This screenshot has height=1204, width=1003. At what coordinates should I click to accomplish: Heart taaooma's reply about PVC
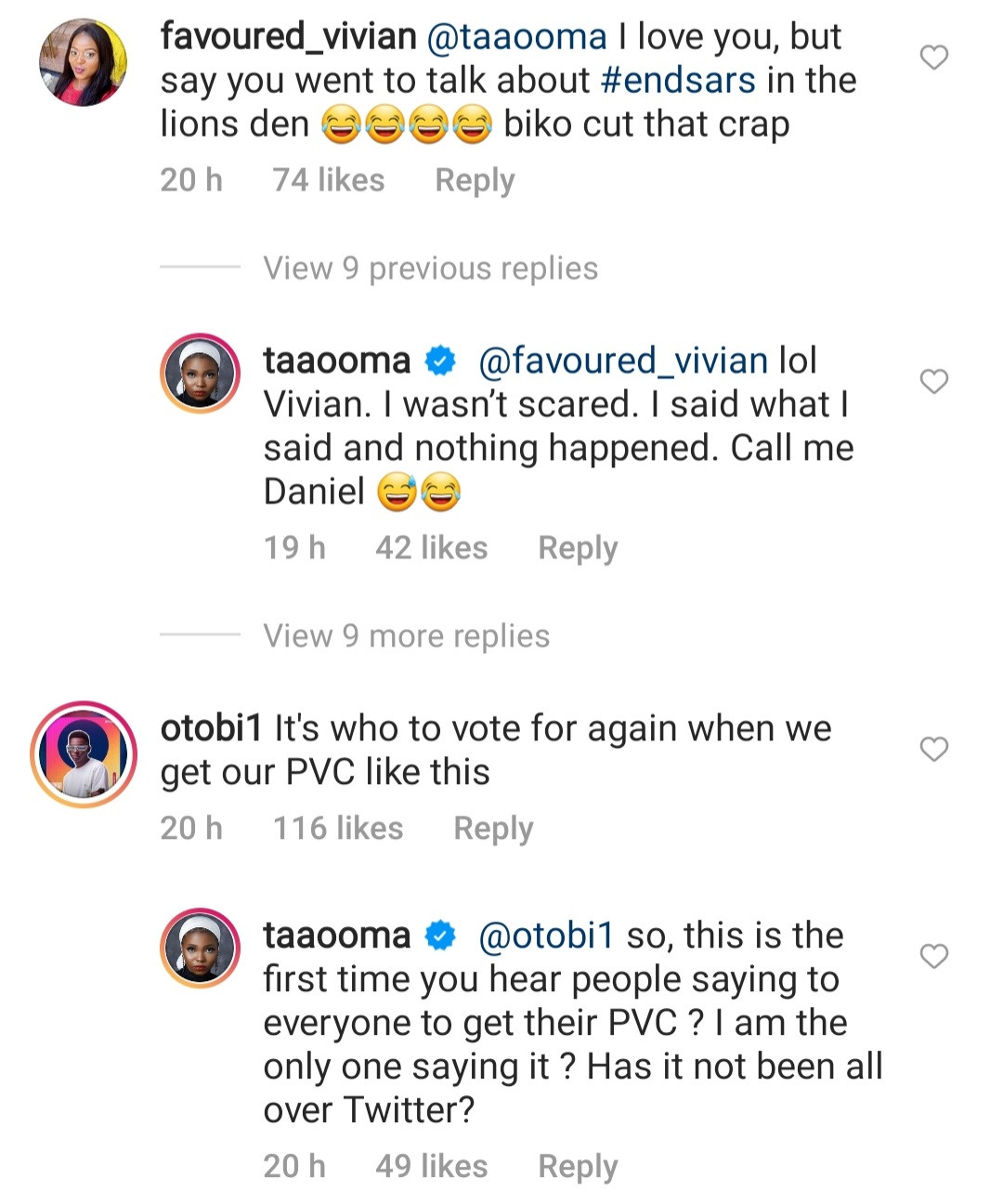coord(933,956)
